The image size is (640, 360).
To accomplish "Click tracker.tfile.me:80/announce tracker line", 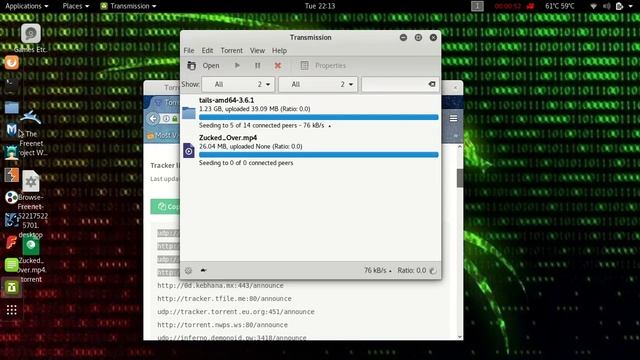I will [224, 298].
